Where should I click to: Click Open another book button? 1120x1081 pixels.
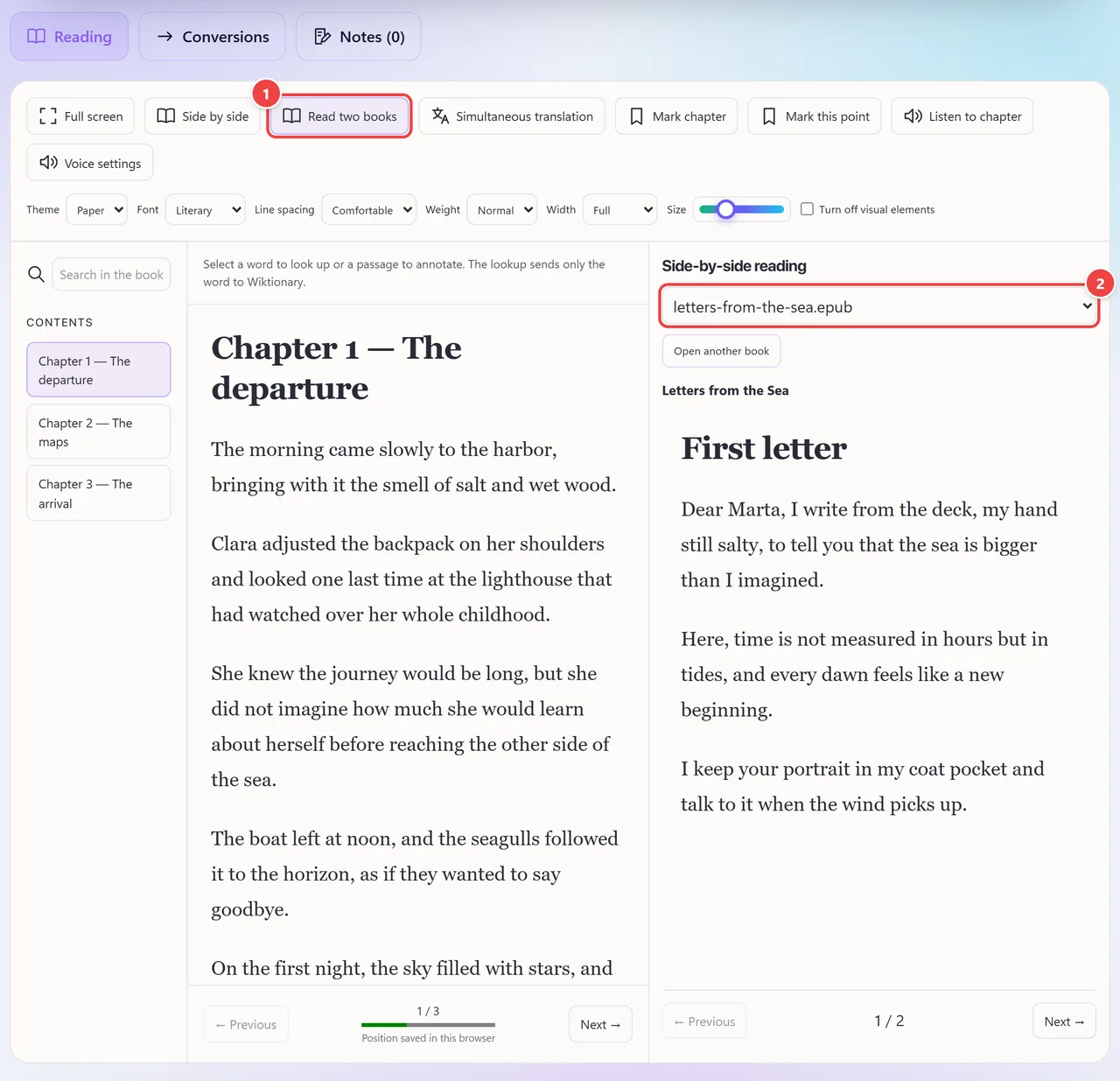point(721,351)
